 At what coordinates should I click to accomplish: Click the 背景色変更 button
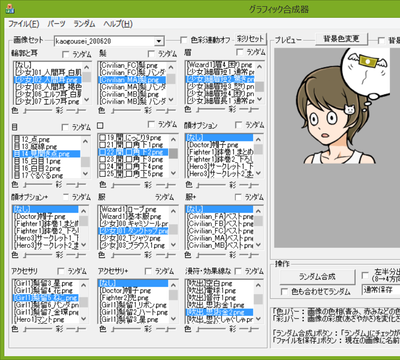pyautogui.click(x=341, y=39)
